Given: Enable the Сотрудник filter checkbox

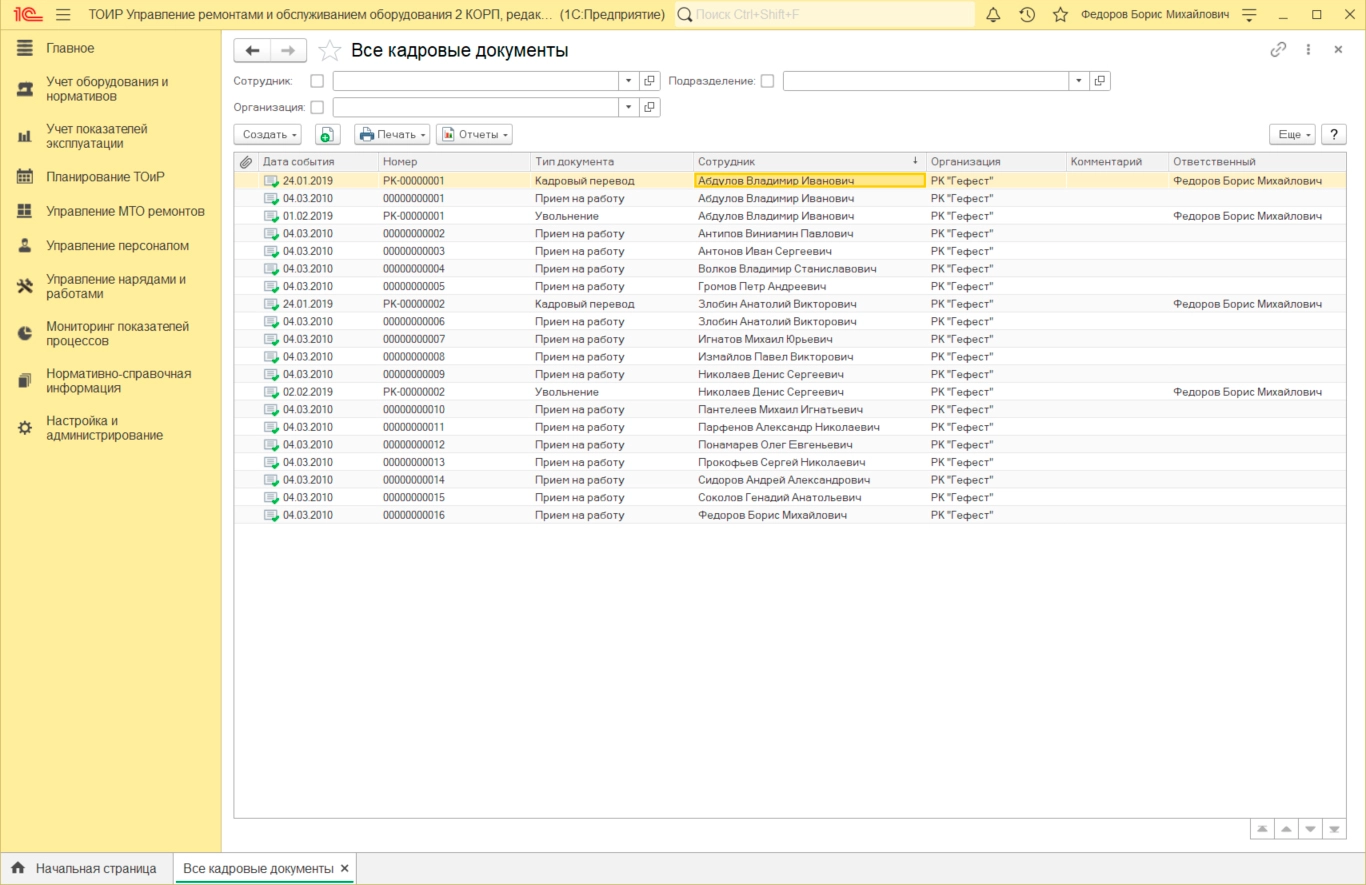Looking at the screenshot, I should (317, 81).
